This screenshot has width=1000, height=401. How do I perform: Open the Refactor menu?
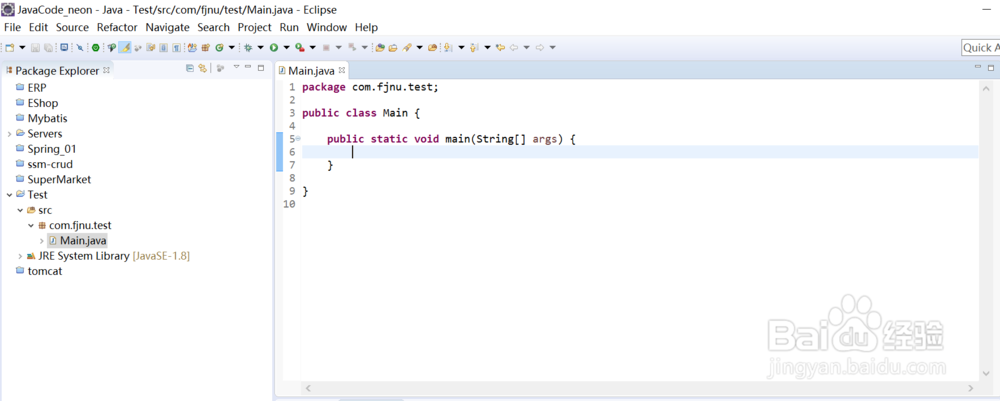[117, 27]
